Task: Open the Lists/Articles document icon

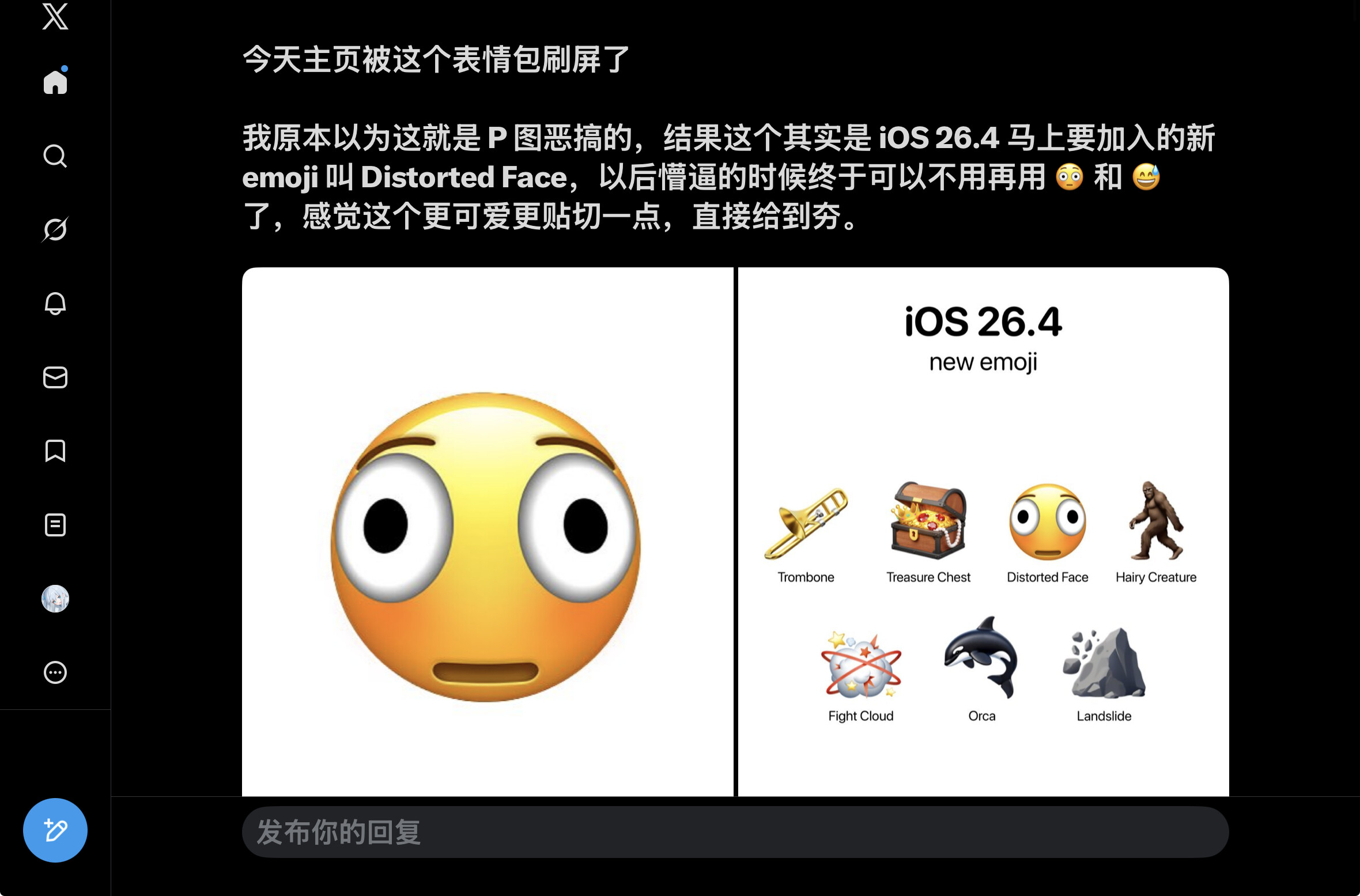Action: pos(55,525)
